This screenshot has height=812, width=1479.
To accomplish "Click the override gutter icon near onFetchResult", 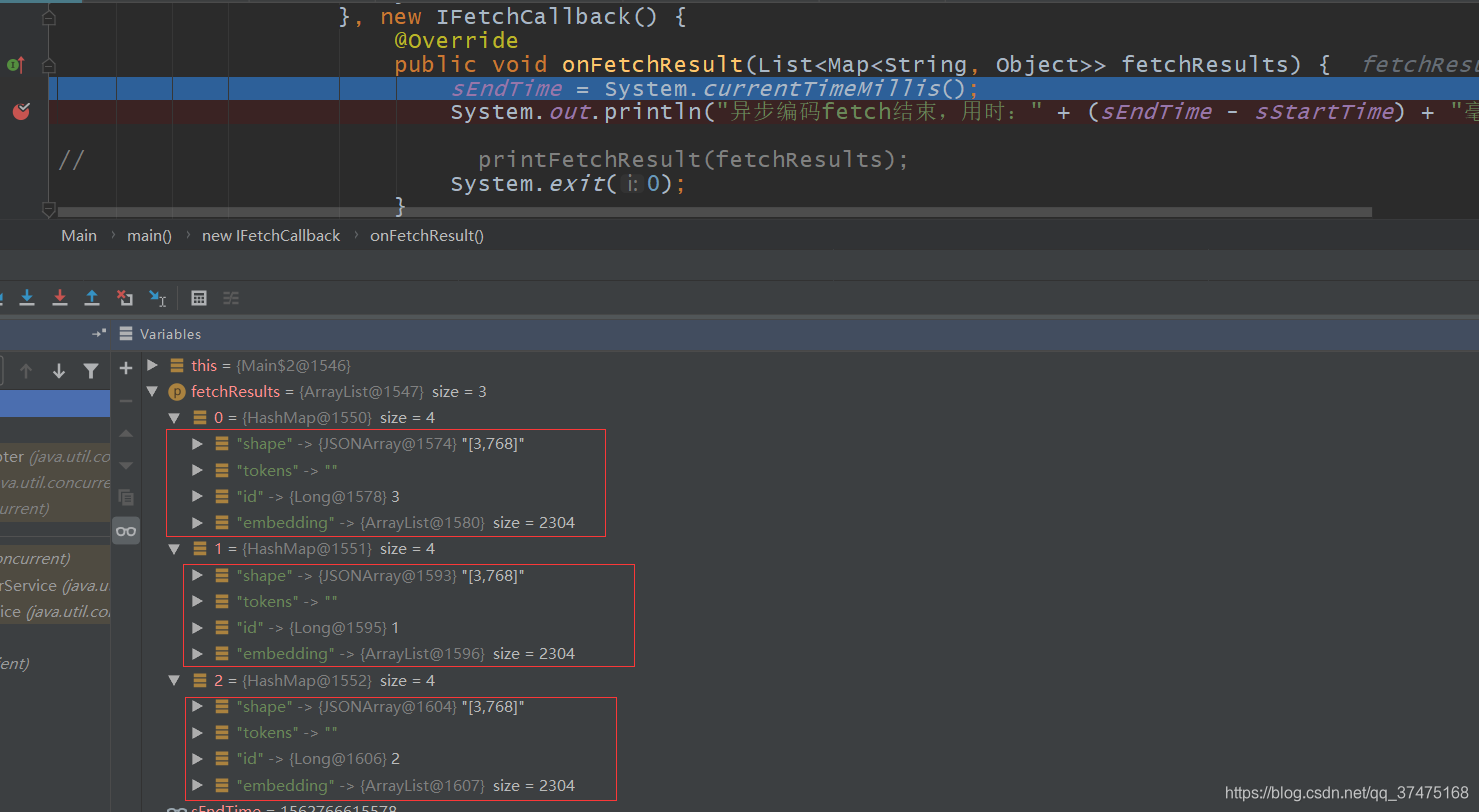I will tap(16, 64).
